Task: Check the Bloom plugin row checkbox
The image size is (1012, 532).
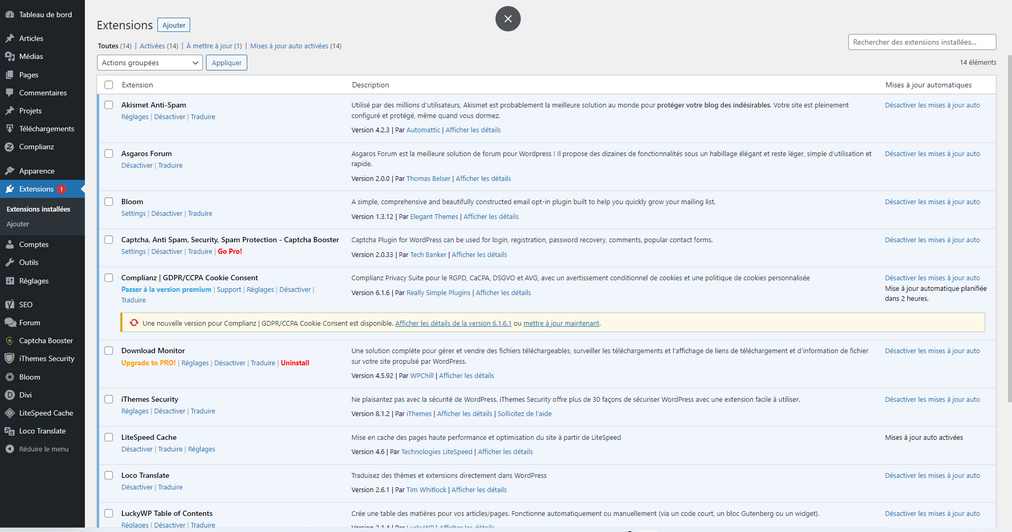Action: click(x=108, y=201)
